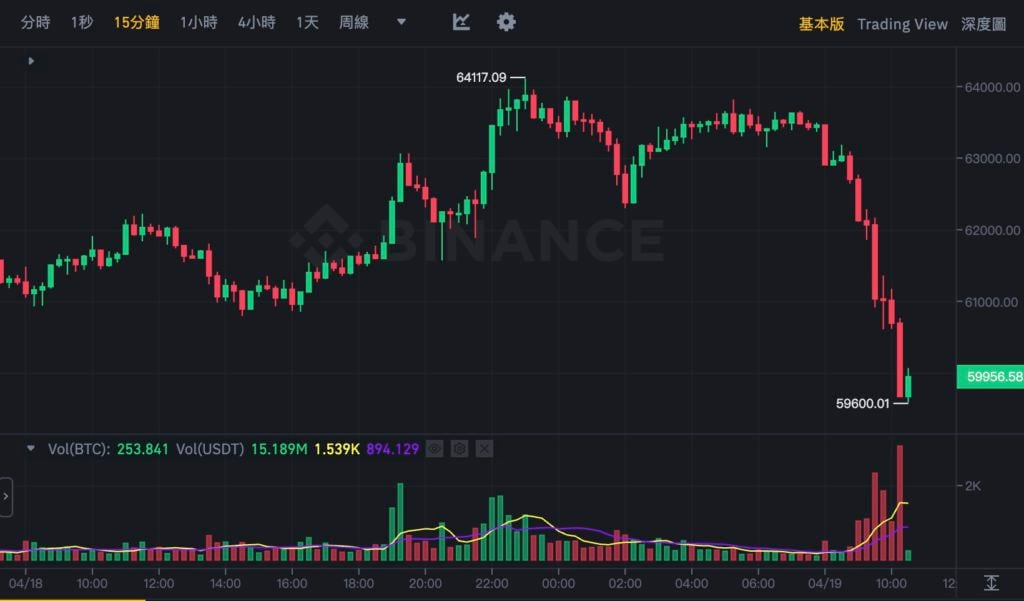The width and height of the screenshot is (1024, 601).
Task: Click the auto-scale icon at bottom right
Action: click(991, 583)
